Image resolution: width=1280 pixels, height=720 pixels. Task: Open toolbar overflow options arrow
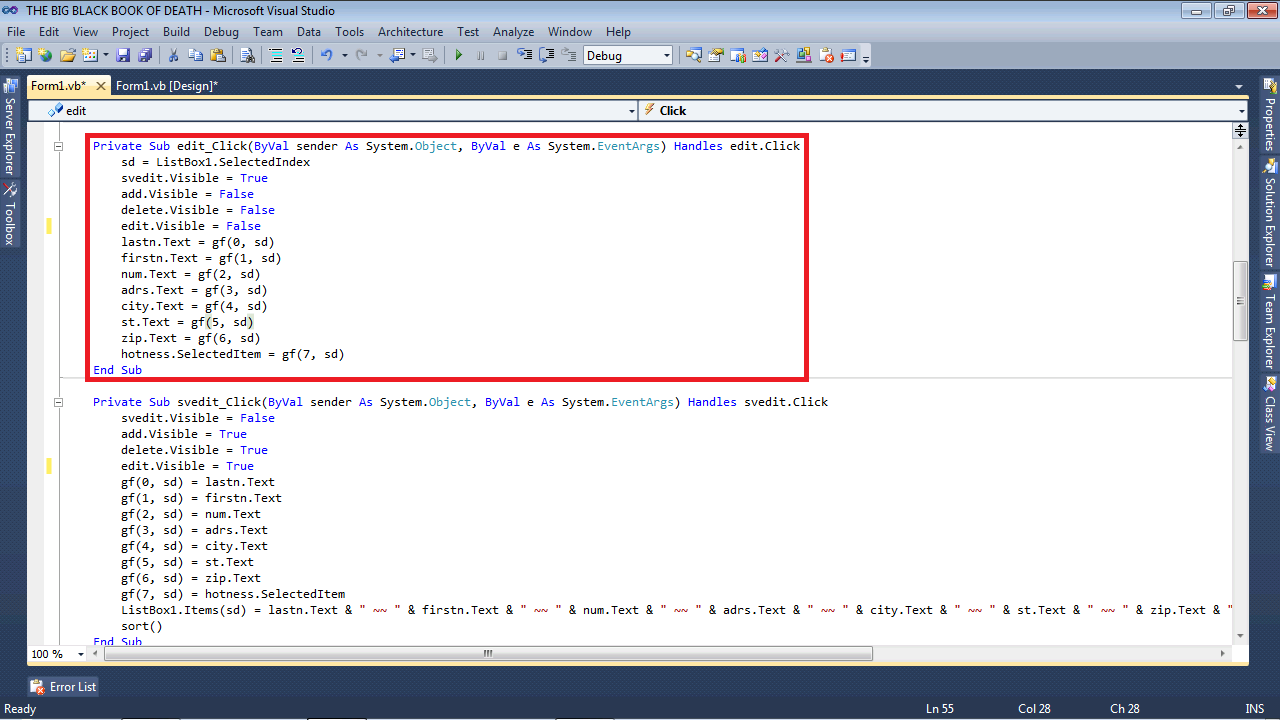(866, 58)
